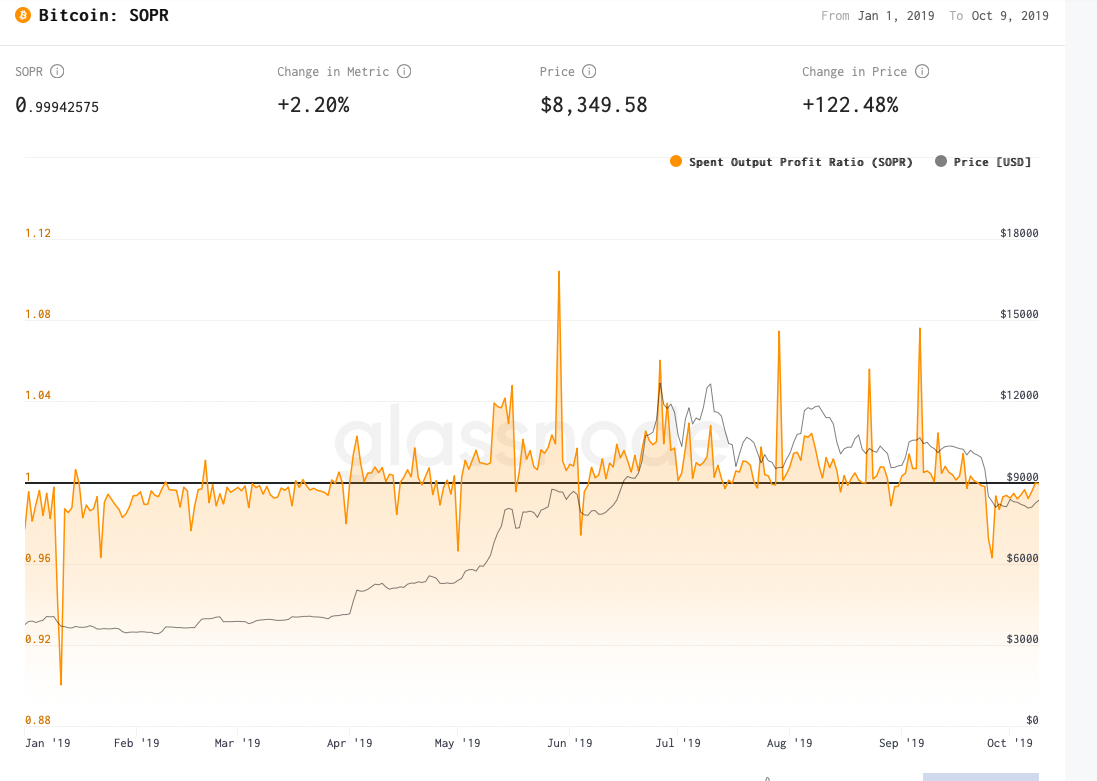Screen dimensions: 1097x781
Task: Click the $15000 right axis label
Action: [1019, 314]
